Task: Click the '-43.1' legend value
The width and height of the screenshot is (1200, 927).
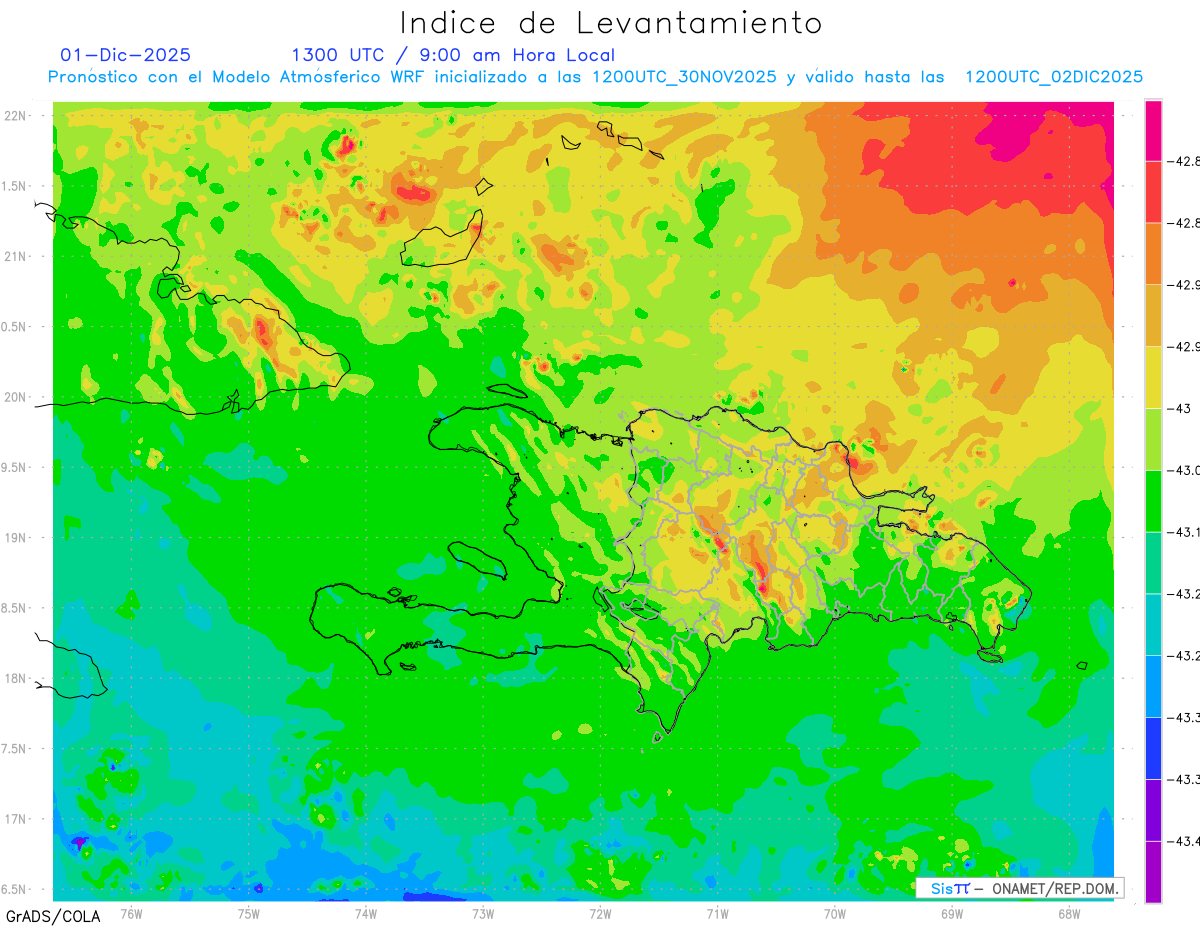Action: [x=1185, y=532]
